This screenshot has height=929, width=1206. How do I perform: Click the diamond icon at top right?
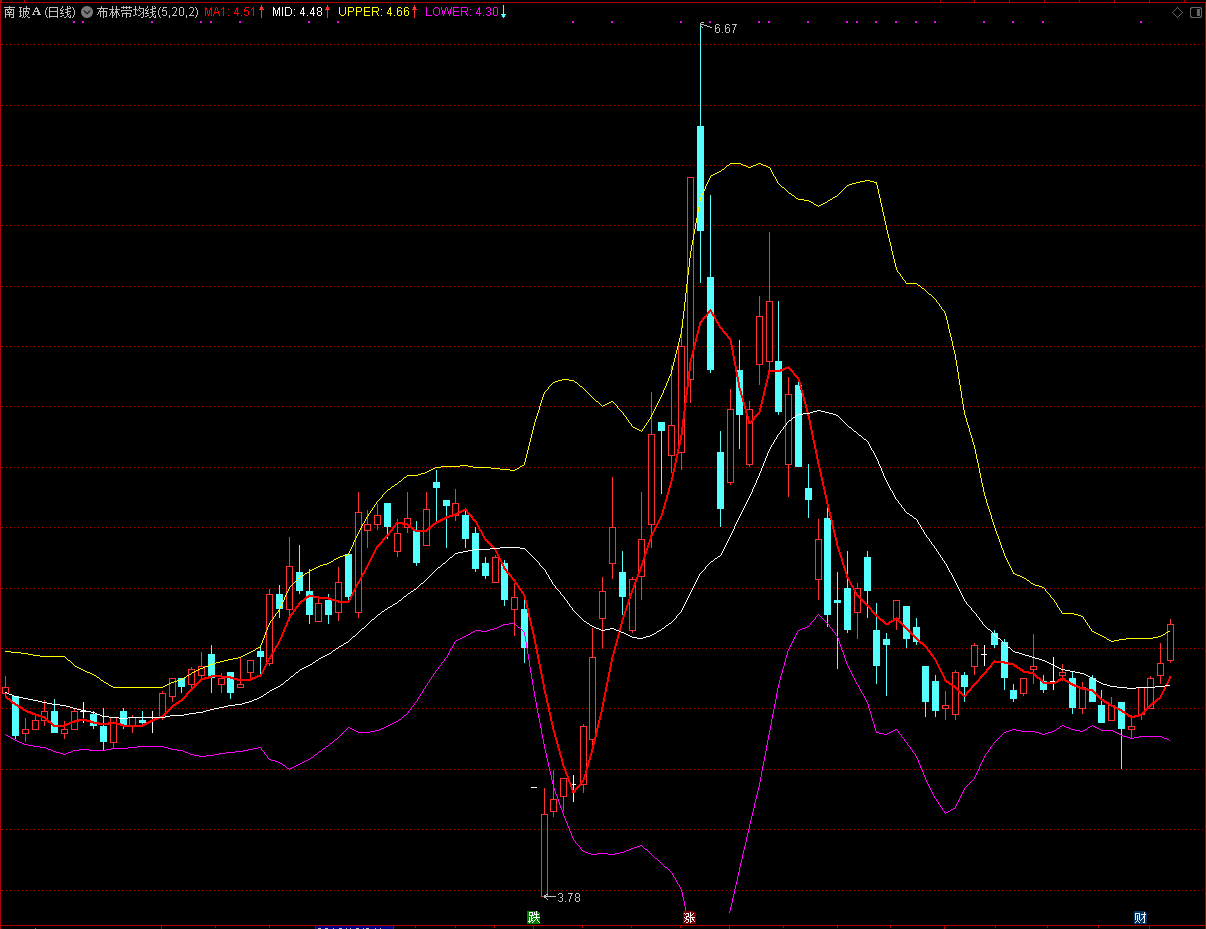pyautogui.click(x=1177, y=12)
